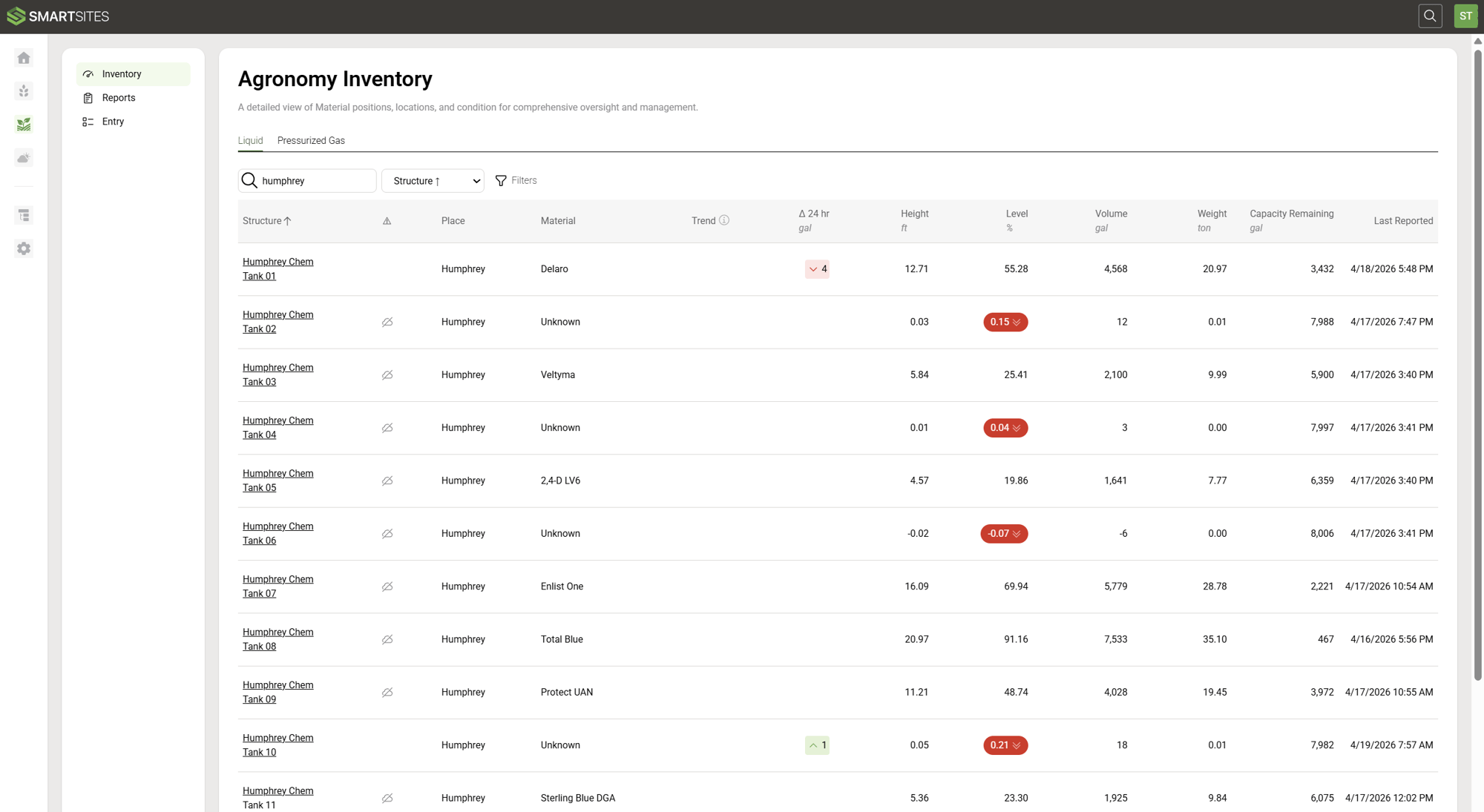Click the home icon in left sidebar
Viewport: 1484px width, 812px height.
[24, 58]
